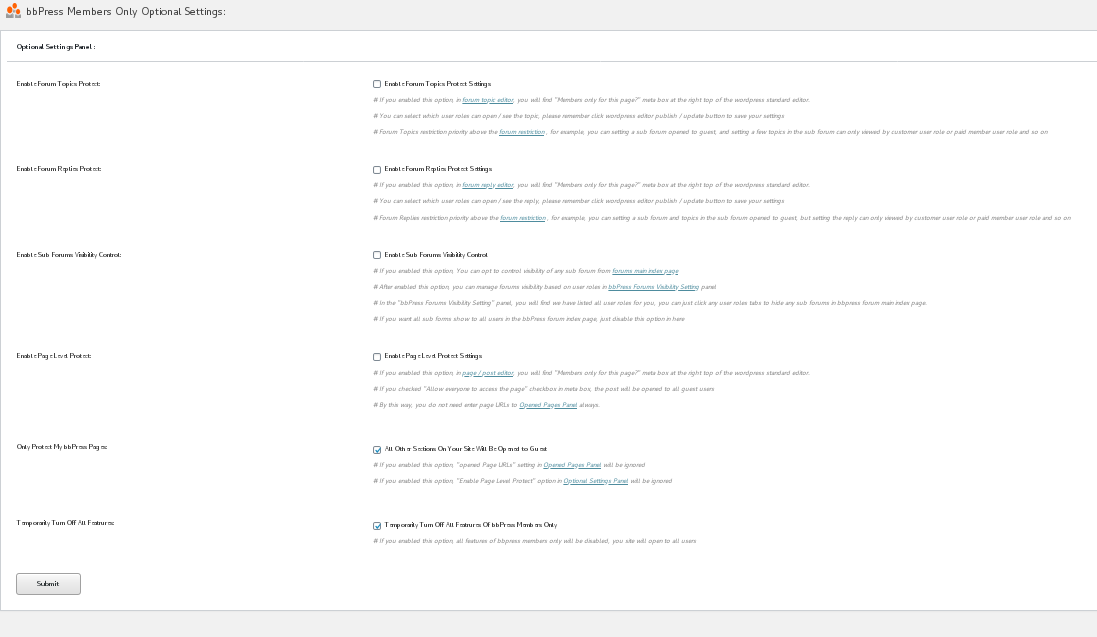This screenshot has height=637, width=1097.
Task: Click the Optional Settings Panel heading
Action: click(x=56, y=47)
